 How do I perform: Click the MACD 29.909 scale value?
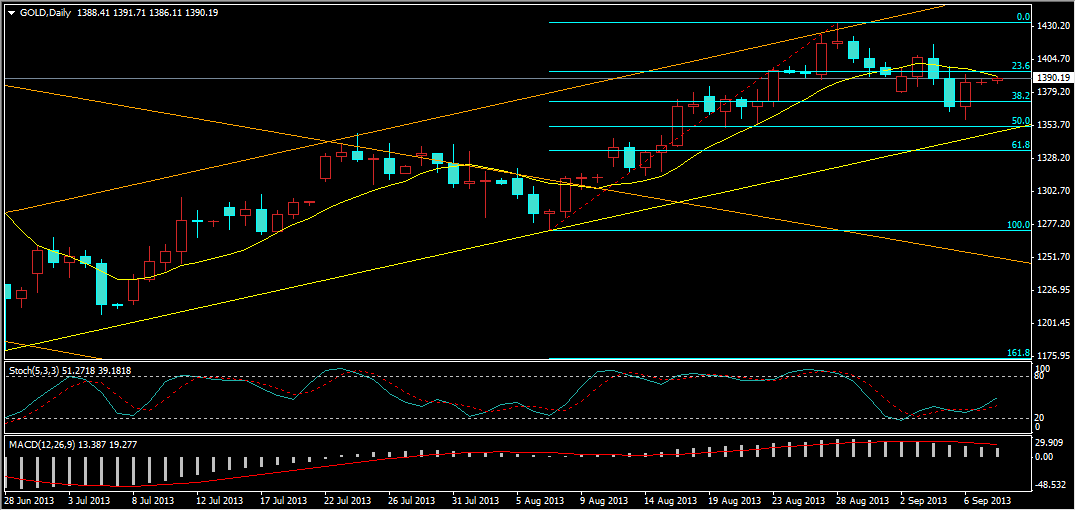point(1050,443)
